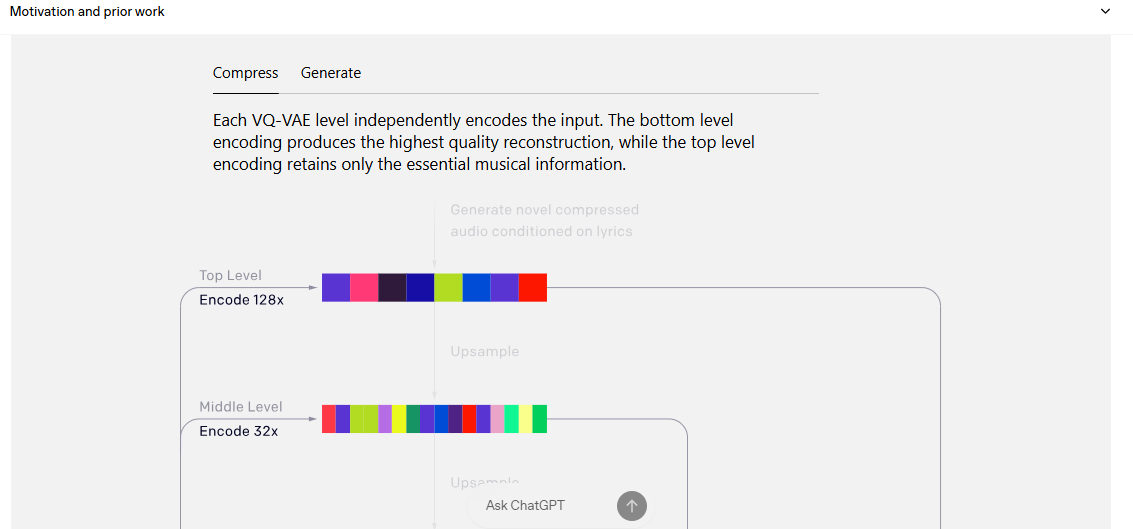Click the pink block in top level row

[364, 288]
